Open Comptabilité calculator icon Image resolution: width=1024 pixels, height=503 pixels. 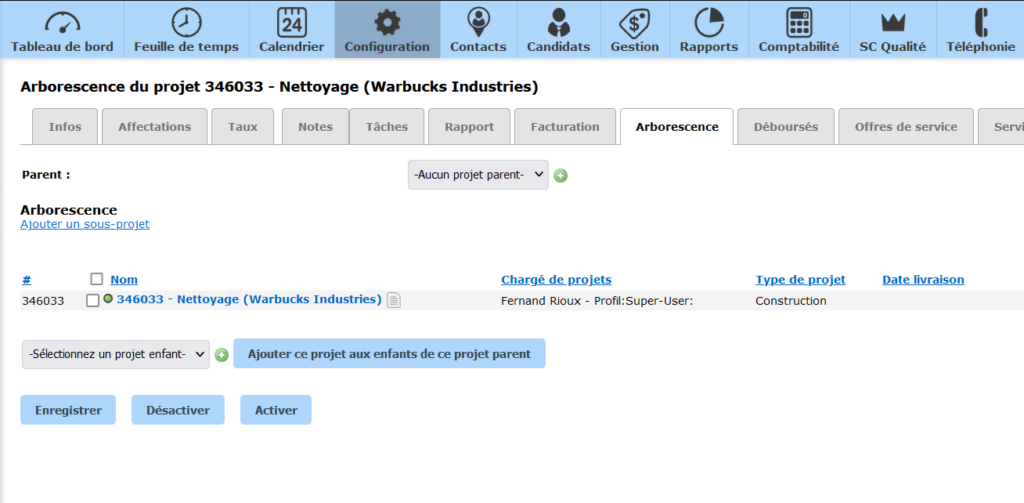click(x=798, y=23)
